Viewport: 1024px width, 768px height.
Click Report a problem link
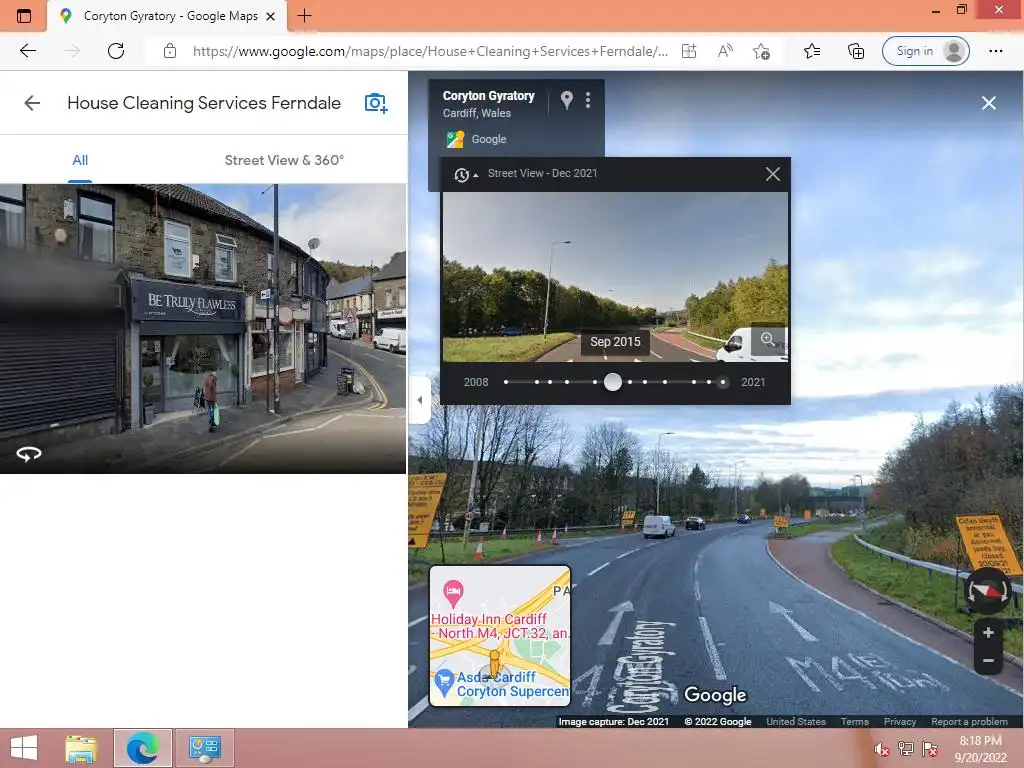point(969,722)
